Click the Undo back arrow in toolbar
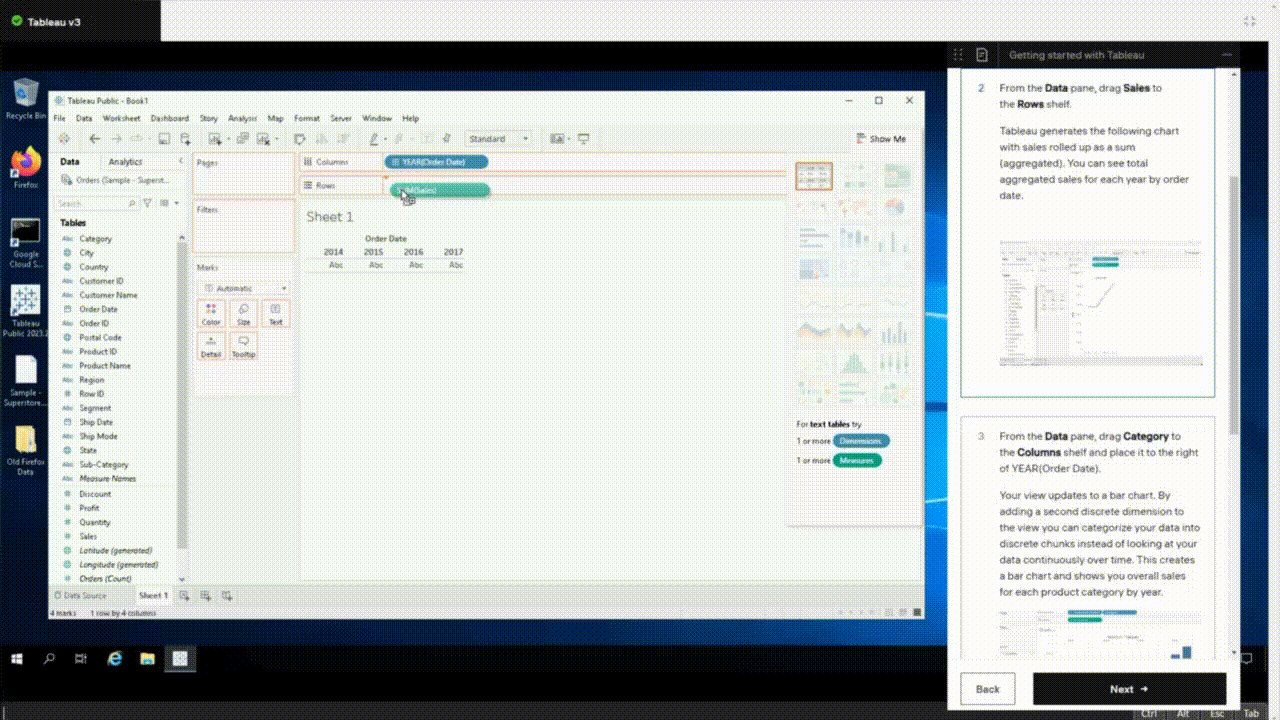 pyautogui.click(x=94, y=139)
